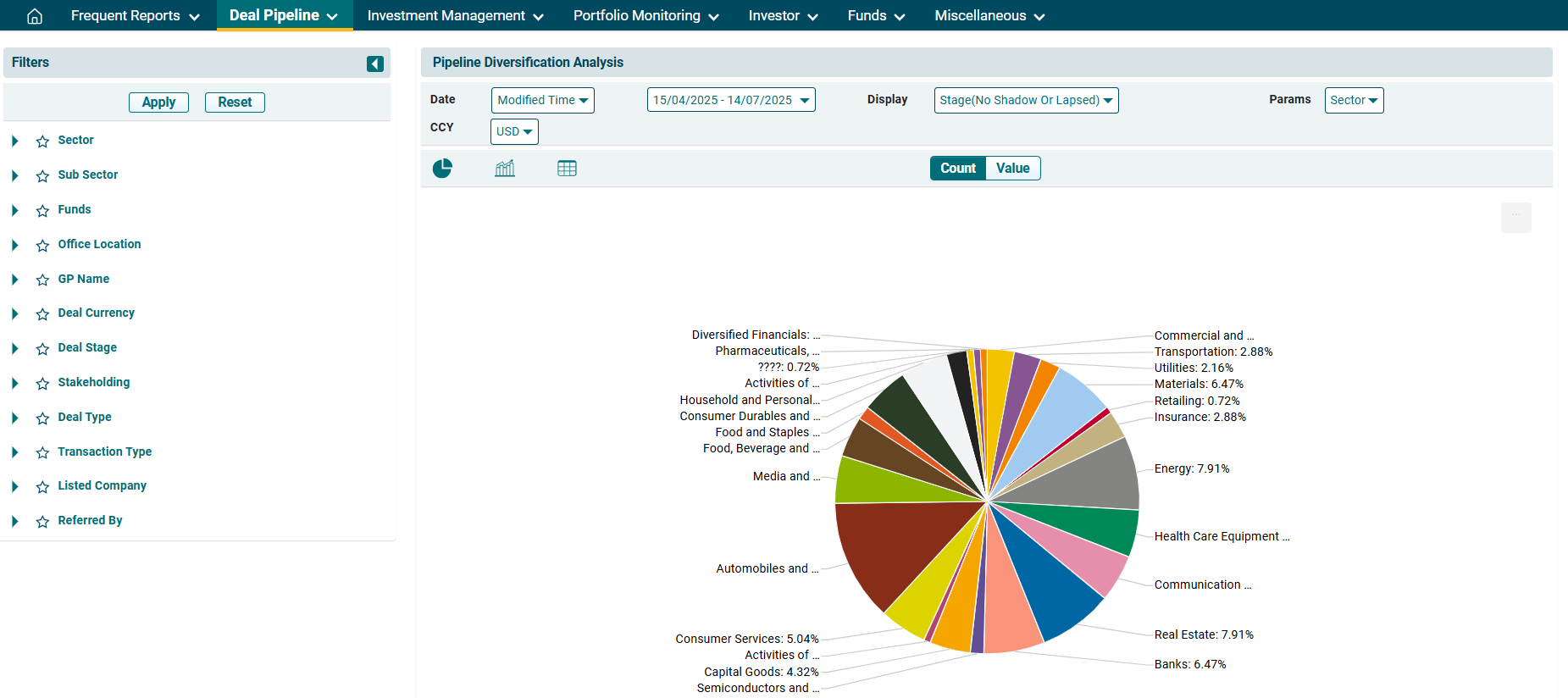Open the Investment Management menu
This screenshot has width=1568, height=698.
pyautogui.click(x=455, y=16)
